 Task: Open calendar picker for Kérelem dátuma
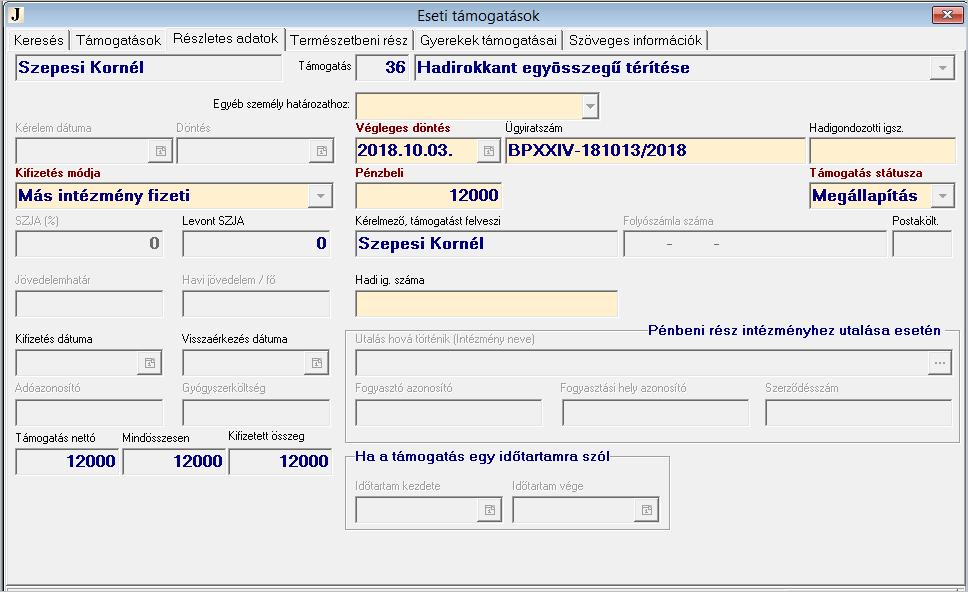coord(161,151)
